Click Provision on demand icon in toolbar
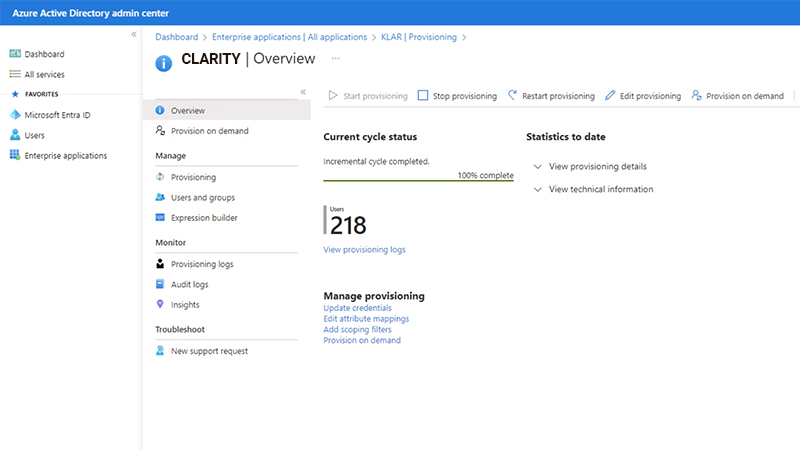Image resolution: width=800 pixels, height=450 pixels. pos(696,95)
